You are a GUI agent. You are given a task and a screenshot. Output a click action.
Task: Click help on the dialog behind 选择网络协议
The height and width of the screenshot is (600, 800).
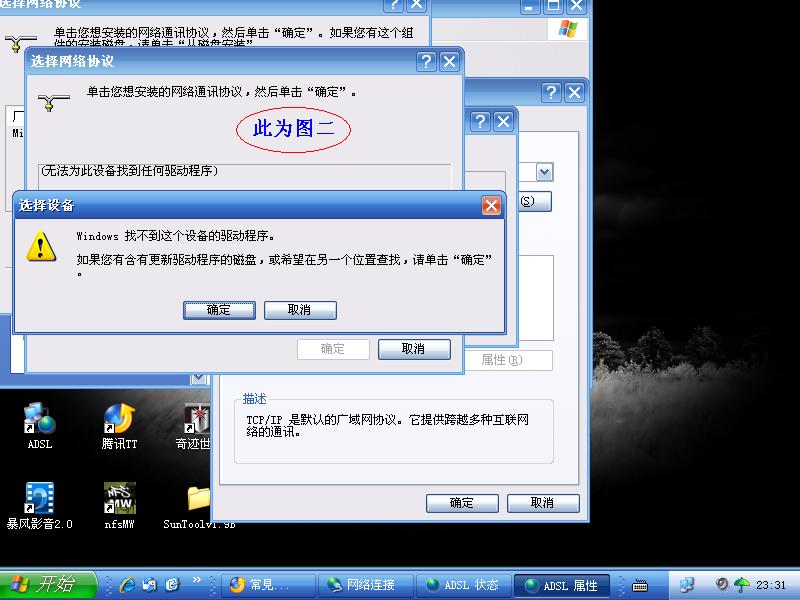click(480, 121)
